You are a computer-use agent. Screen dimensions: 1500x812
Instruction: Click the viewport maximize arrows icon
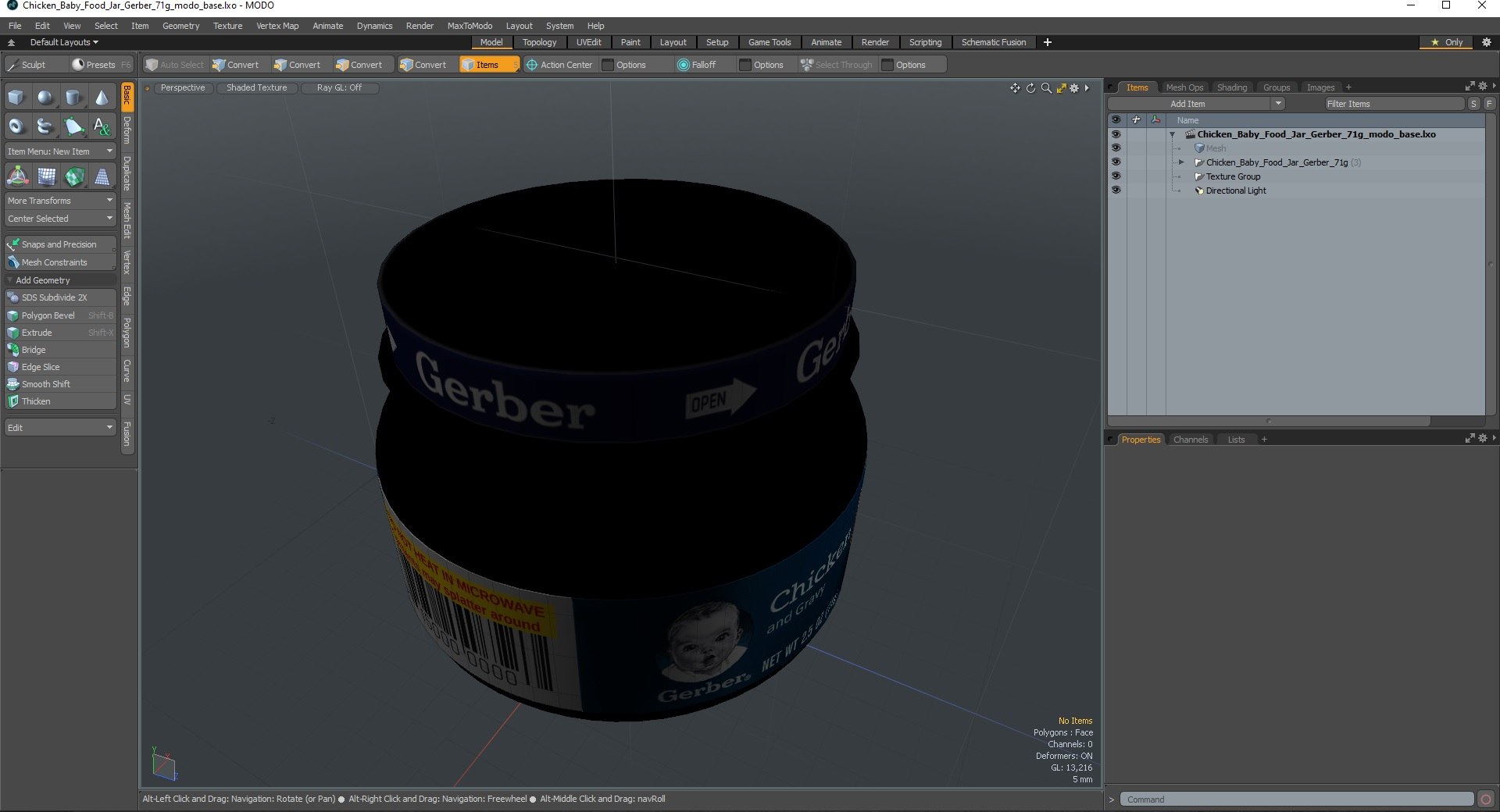click(x=1061, y=88)
